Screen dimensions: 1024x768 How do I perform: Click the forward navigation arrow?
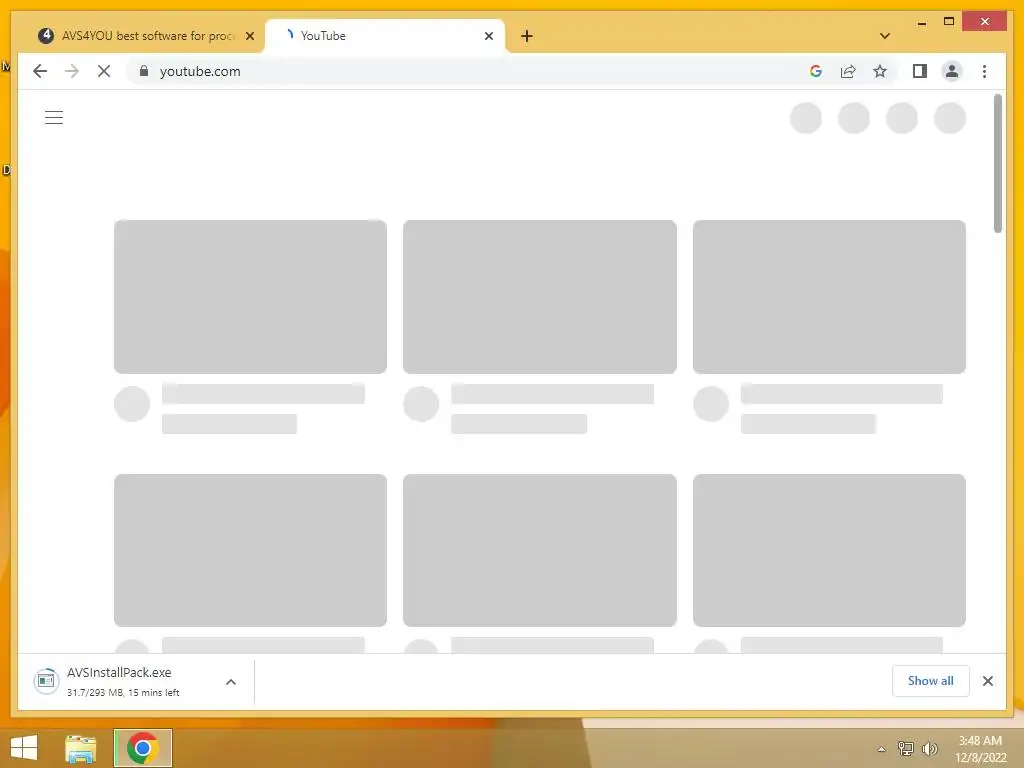tap(72, 71)
